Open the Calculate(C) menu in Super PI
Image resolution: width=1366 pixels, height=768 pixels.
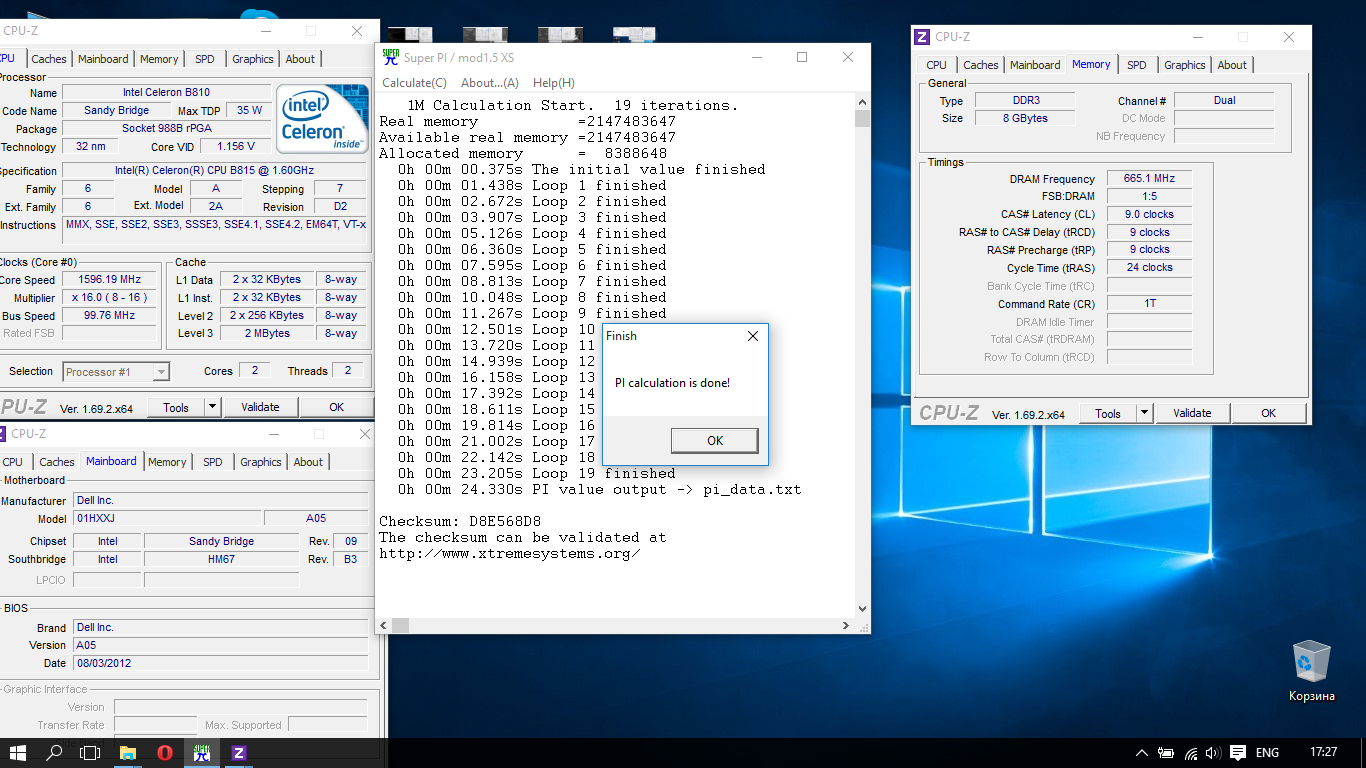point(414,83)
